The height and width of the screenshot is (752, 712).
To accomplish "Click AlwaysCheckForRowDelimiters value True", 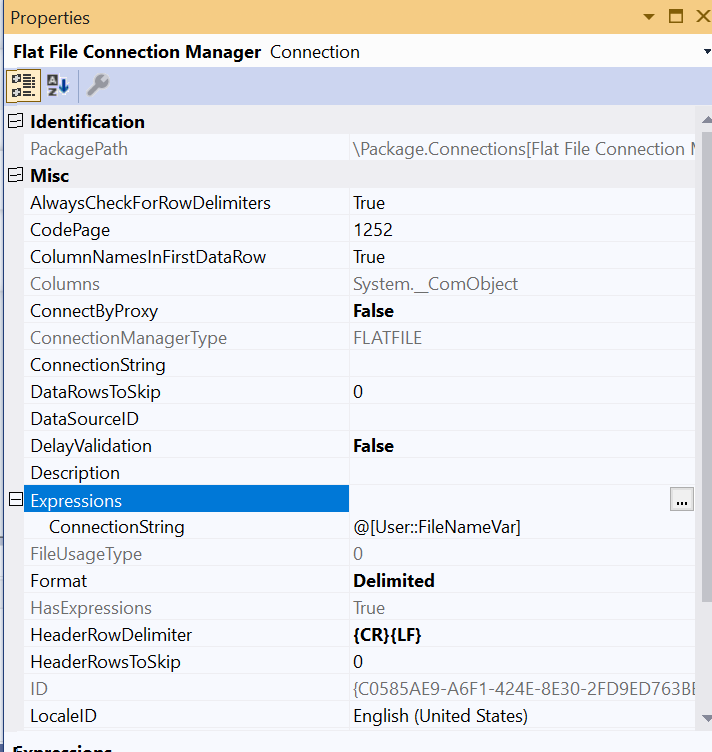I will [x=369, y=203].
